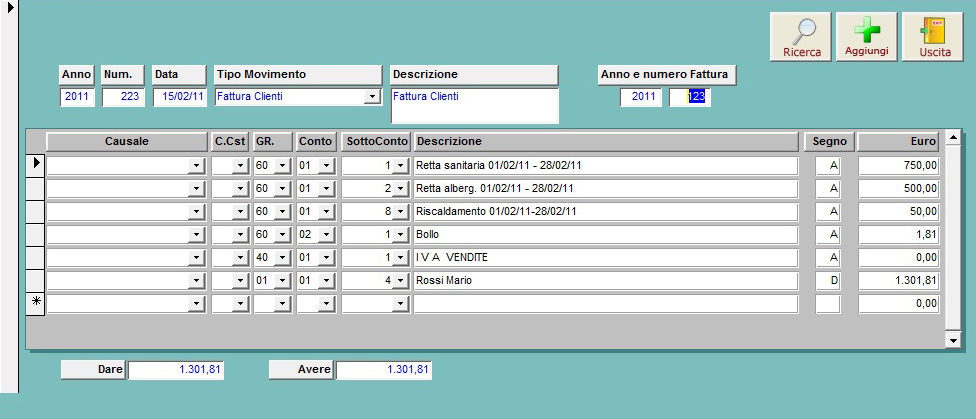This screenshot has width=976, height=419.
Task: Click the Segno field showing D
Action: click(828, 281)
